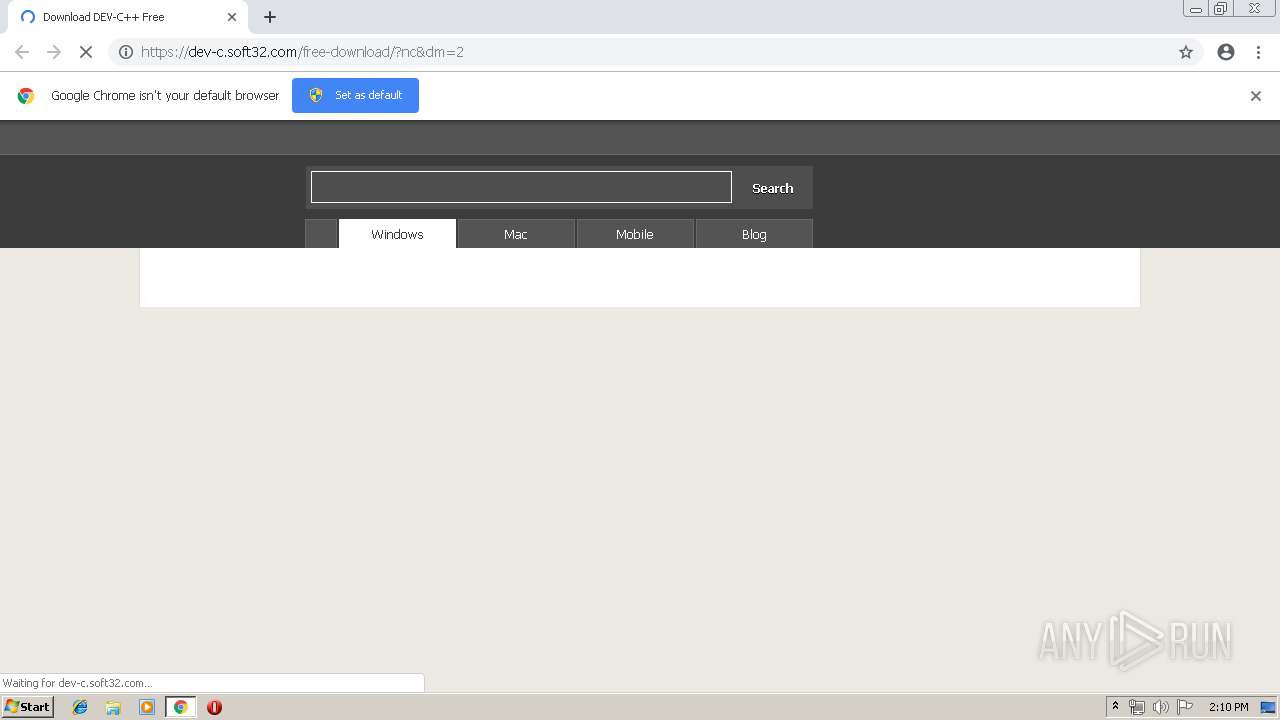The width and height of the screenshot is (1280, 720).
Task: Select the Windows tab
Action: tap(397, 234)
